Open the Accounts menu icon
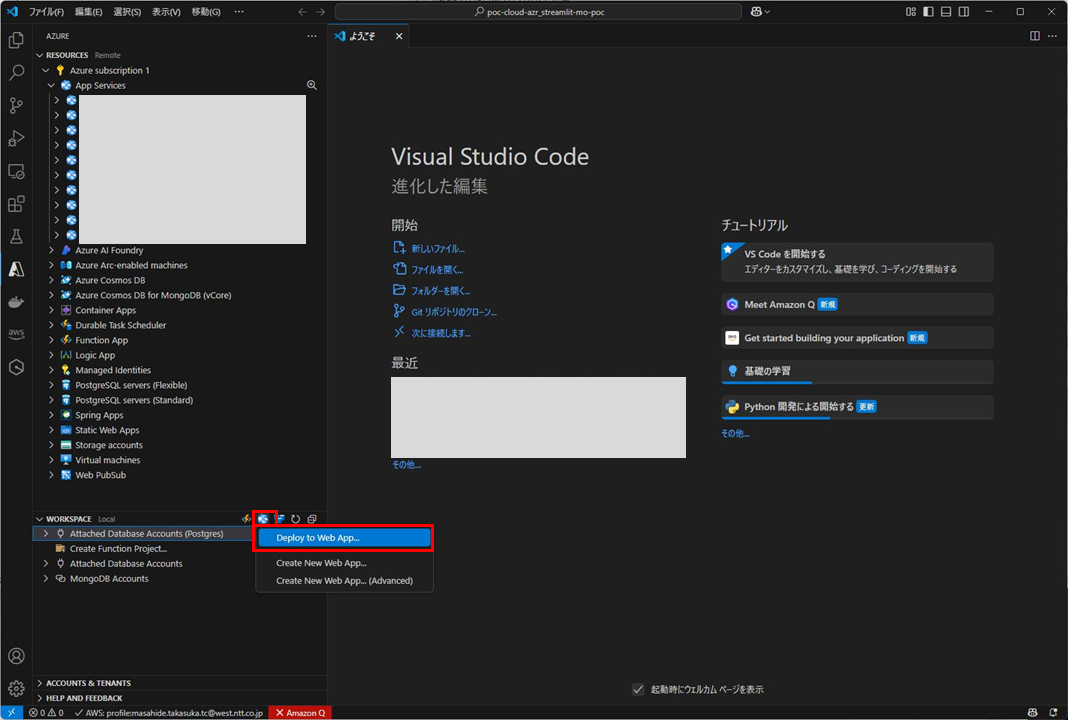 click(16, 656)
